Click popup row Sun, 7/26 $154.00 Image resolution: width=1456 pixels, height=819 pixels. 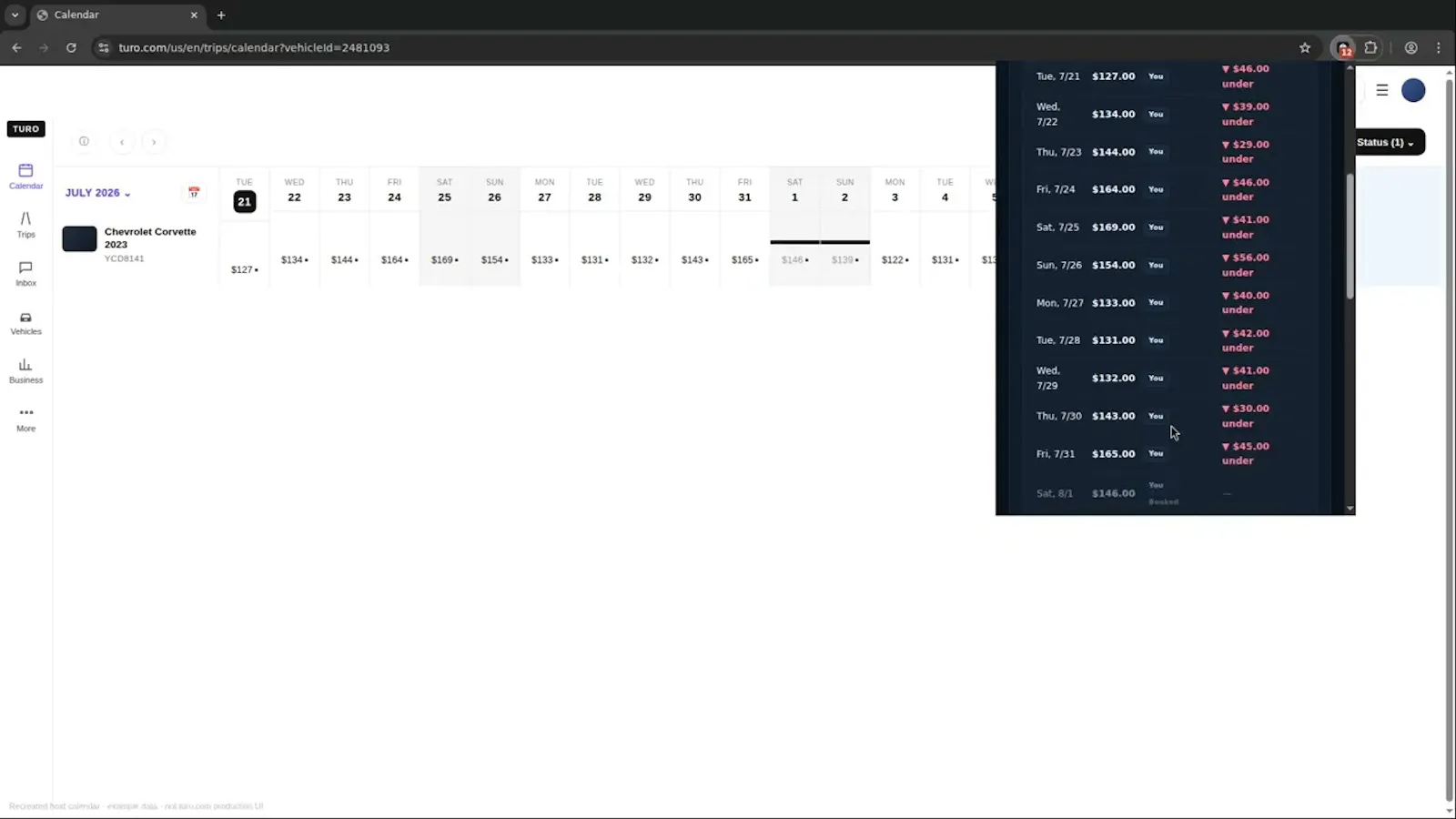(1170, 265)
